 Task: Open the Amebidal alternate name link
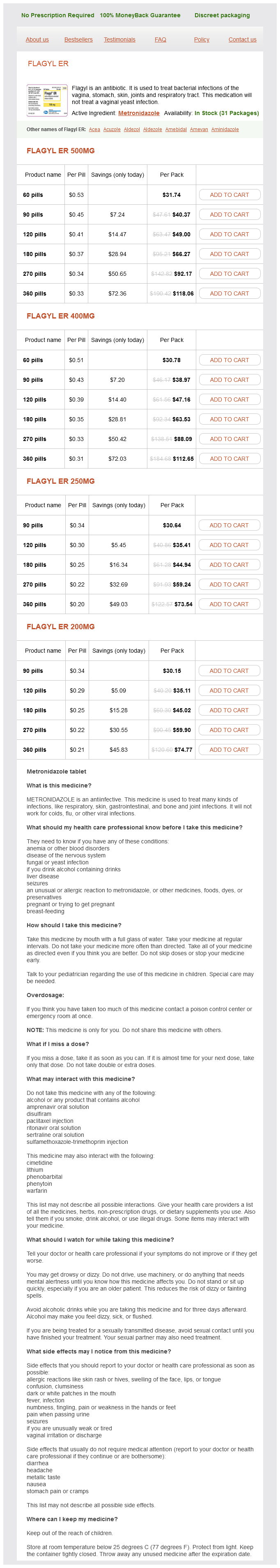pyautogui.click(x=176, y=129)
